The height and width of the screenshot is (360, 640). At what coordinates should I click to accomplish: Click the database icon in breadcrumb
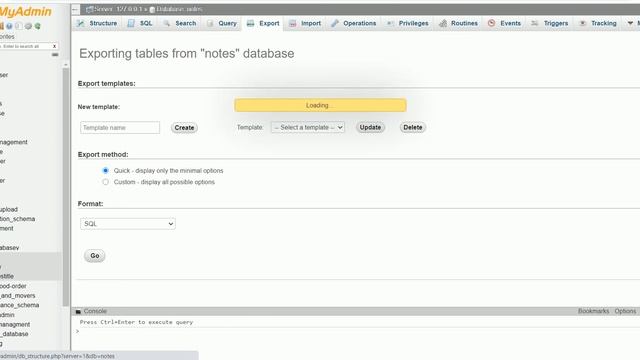(x=152, y=9)
